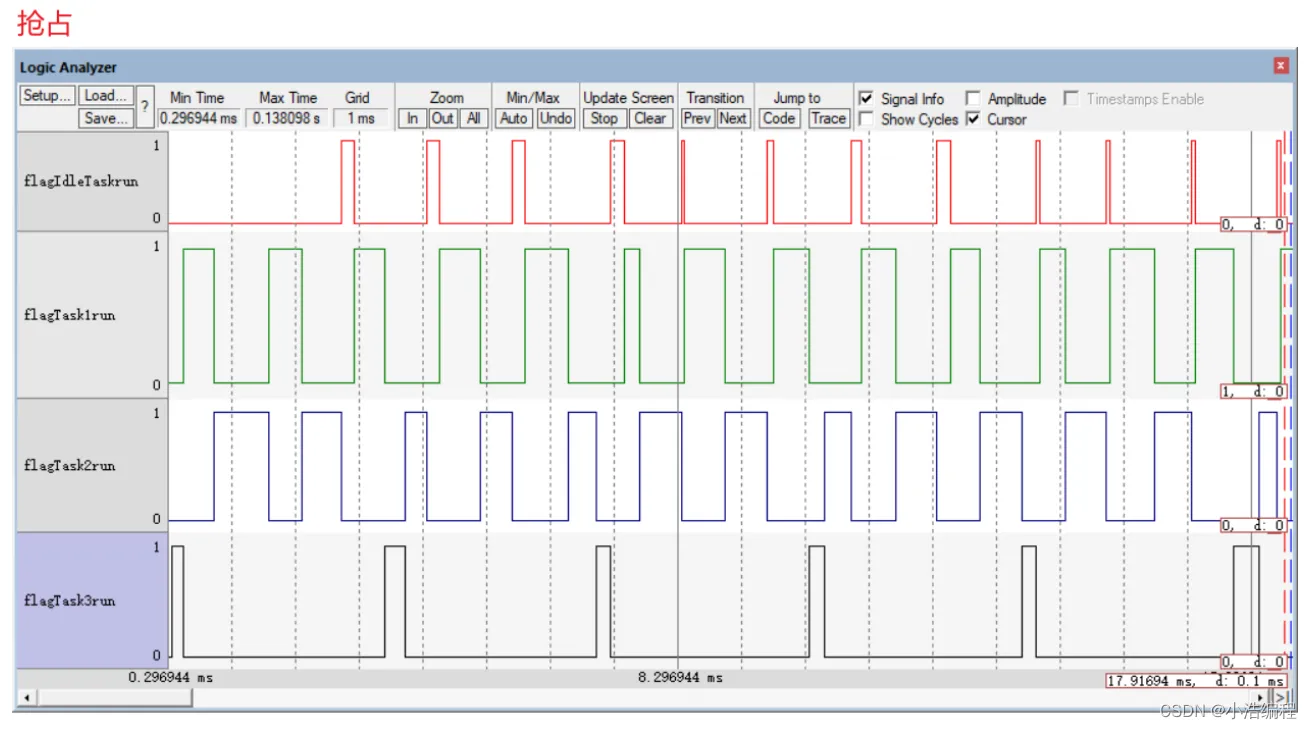Close the Logic Analyzer window
Screen dimensions: 1312x729
tap(1281, 66)
